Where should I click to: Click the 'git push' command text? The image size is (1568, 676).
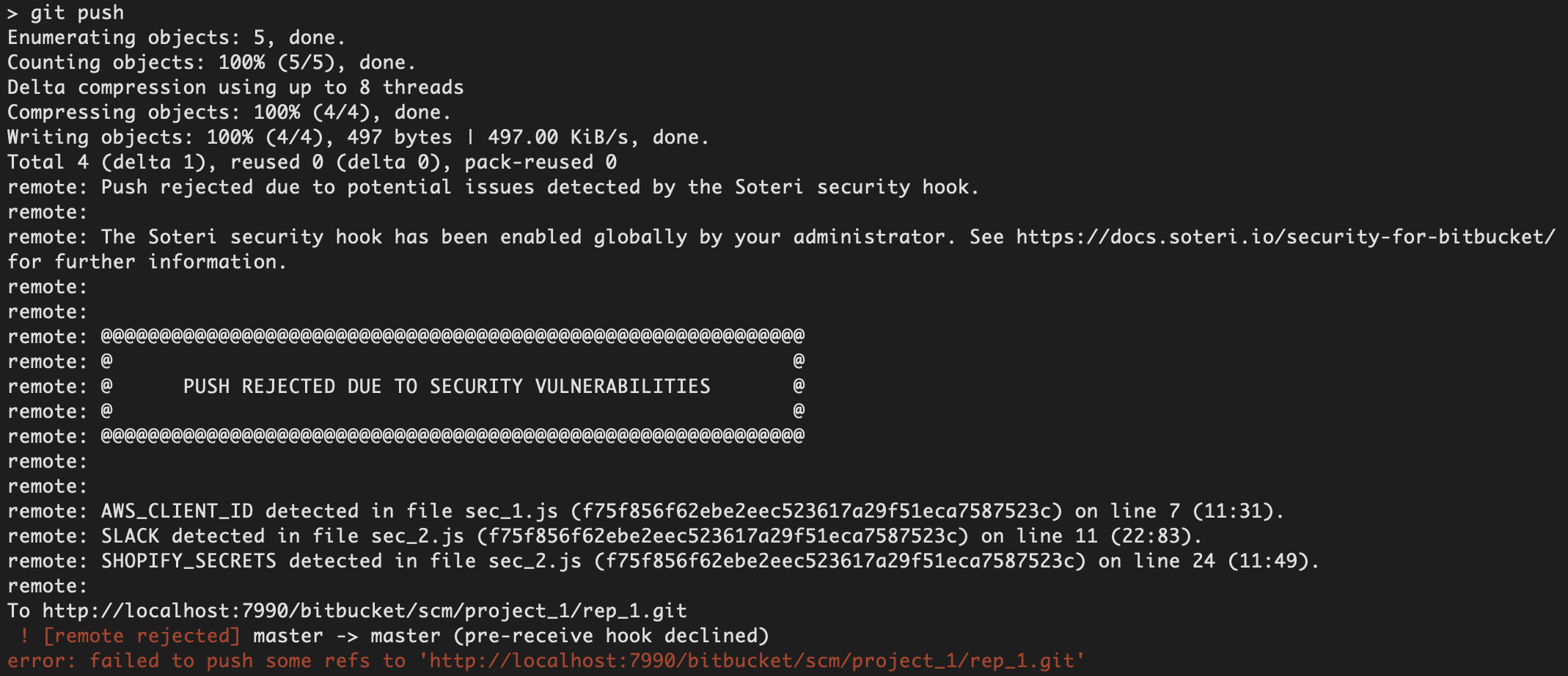77,12
